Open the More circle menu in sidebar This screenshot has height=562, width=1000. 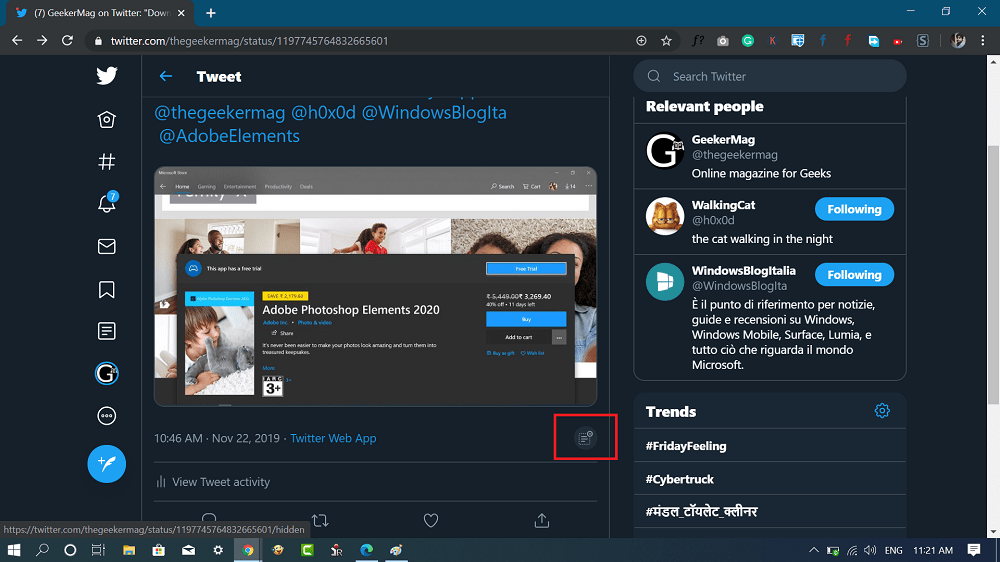click(107, 416)
